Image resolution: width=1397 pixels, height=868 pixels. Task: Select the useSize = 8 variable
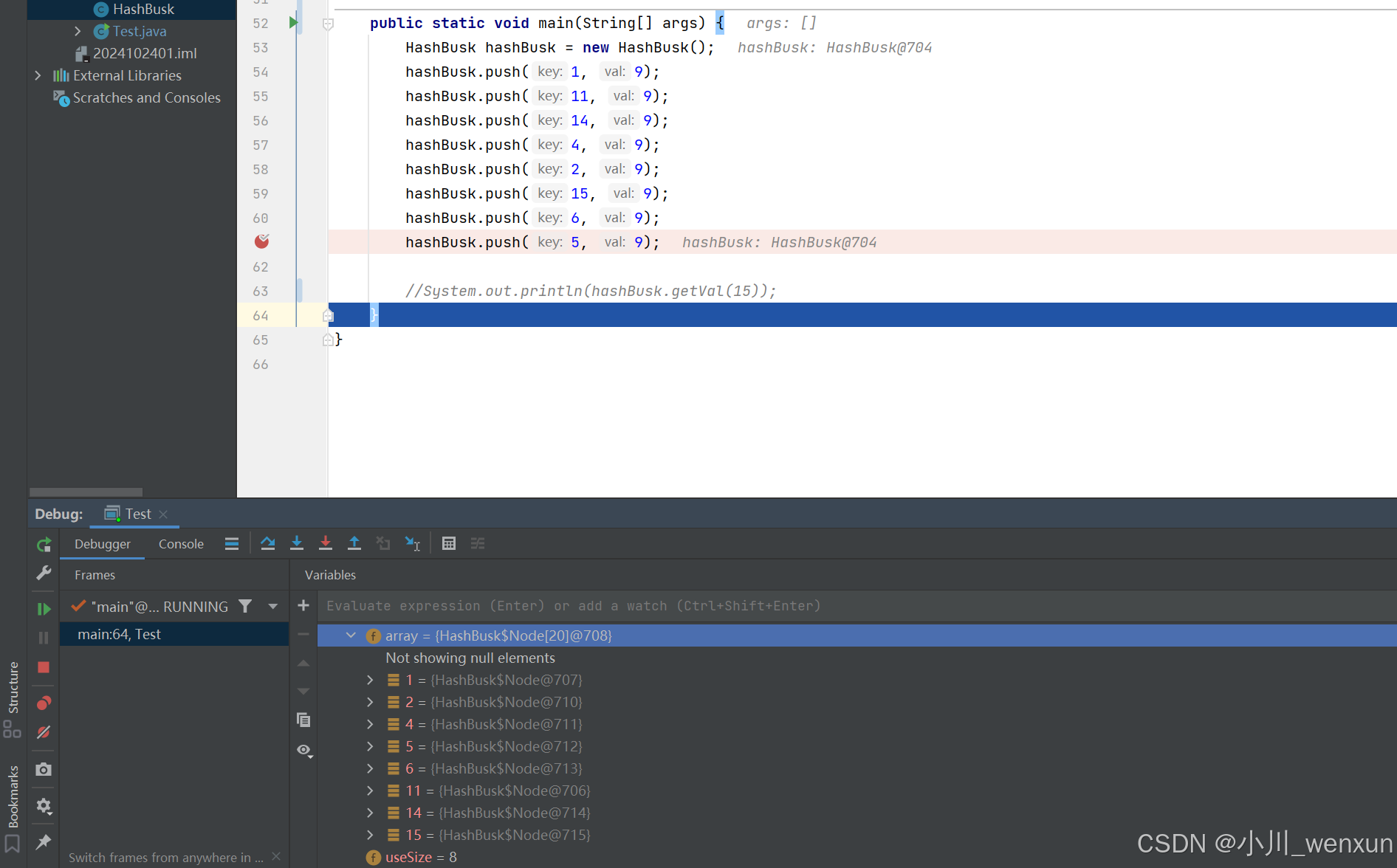pyautogui.click(x=412, y=857)
